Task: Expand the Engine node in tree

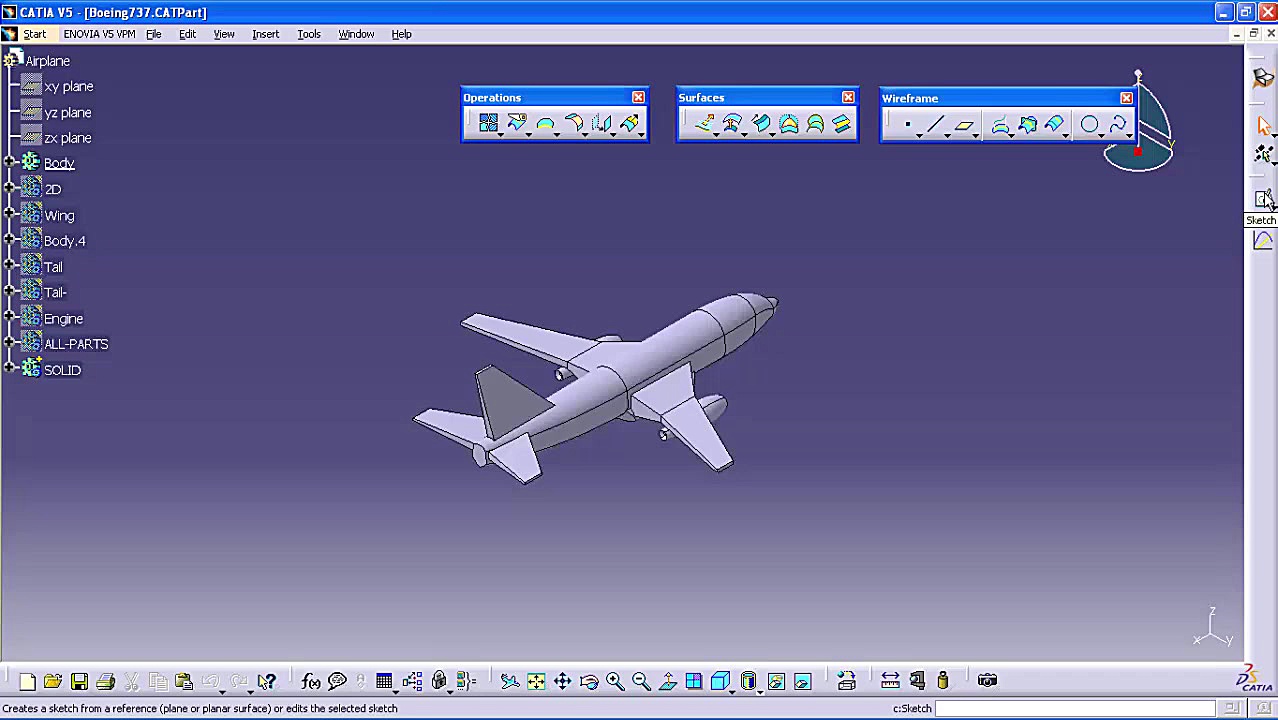Action: click(9, 317)
